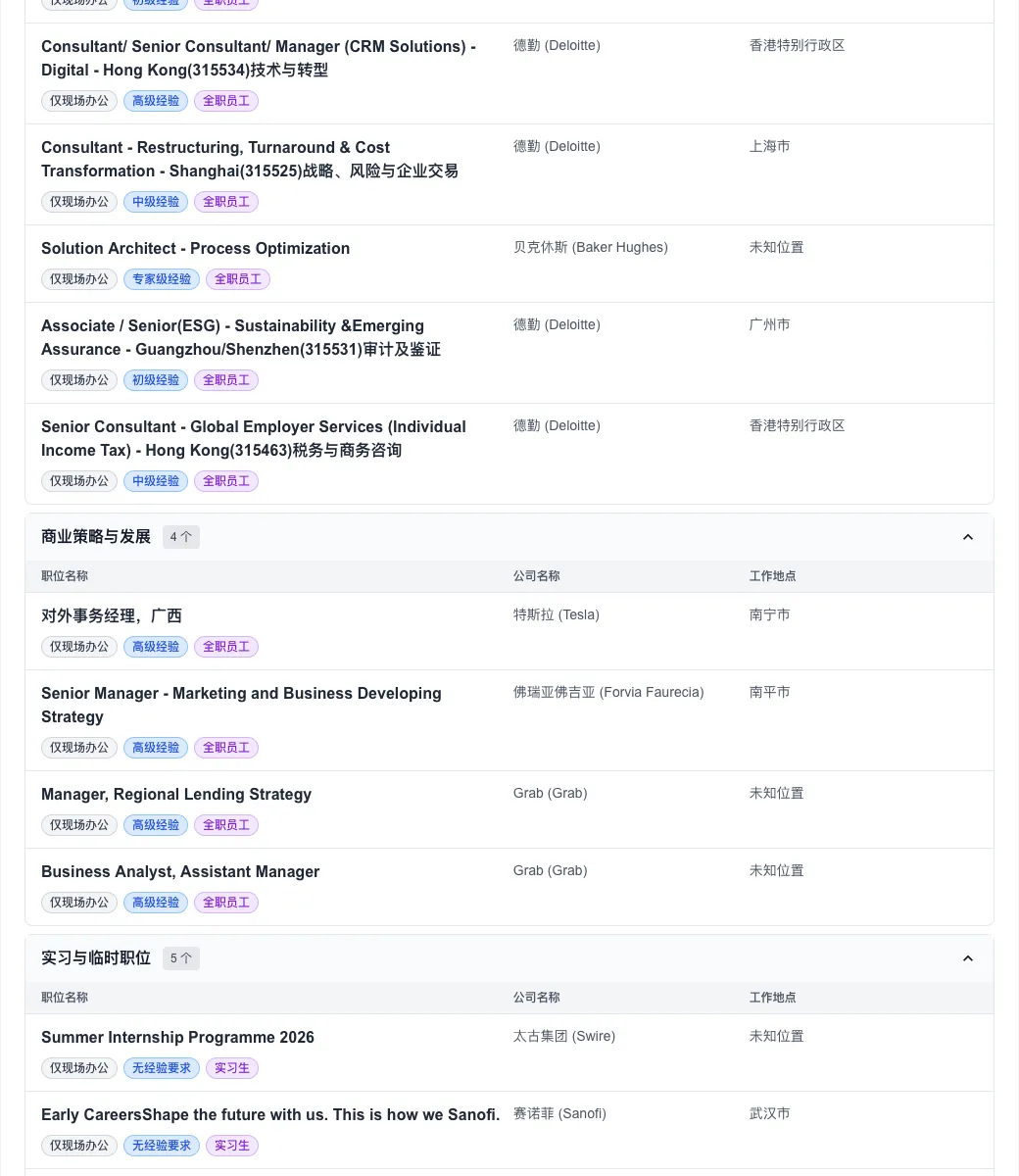Open the 对外事务经理，广西 job listing
1019x1176 pixels.
pyautogui.click(x=112, y=616)
